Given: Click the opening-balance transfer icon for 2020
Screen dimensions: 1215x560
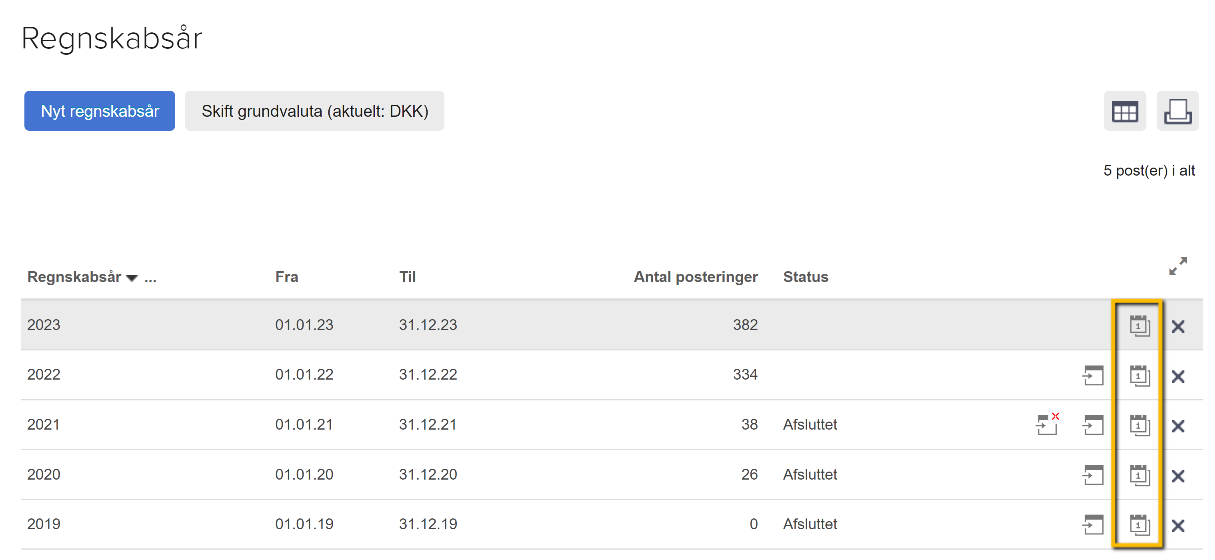Looking at the screenshot, I should 1092,475.
